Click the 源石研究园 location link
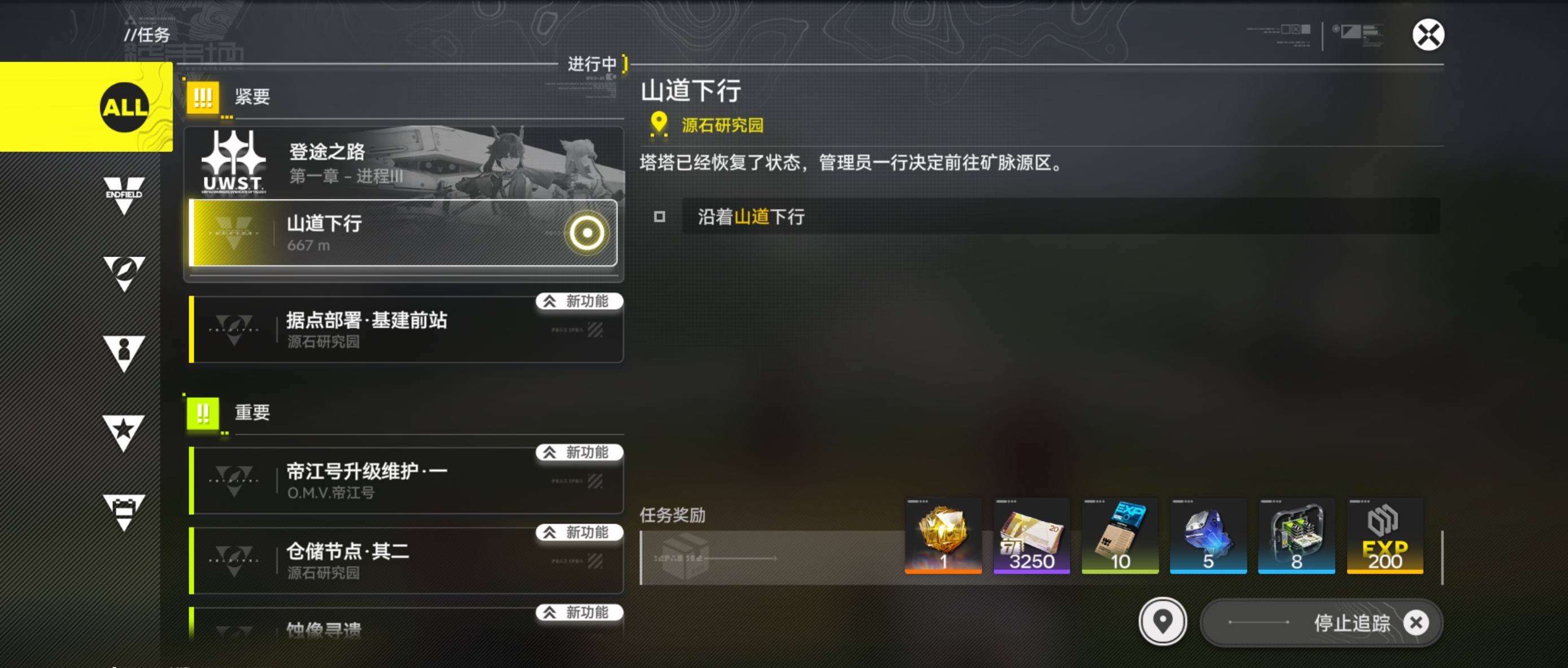The image size is (1568, 668). pyautogui.click(x=722, y=125)
